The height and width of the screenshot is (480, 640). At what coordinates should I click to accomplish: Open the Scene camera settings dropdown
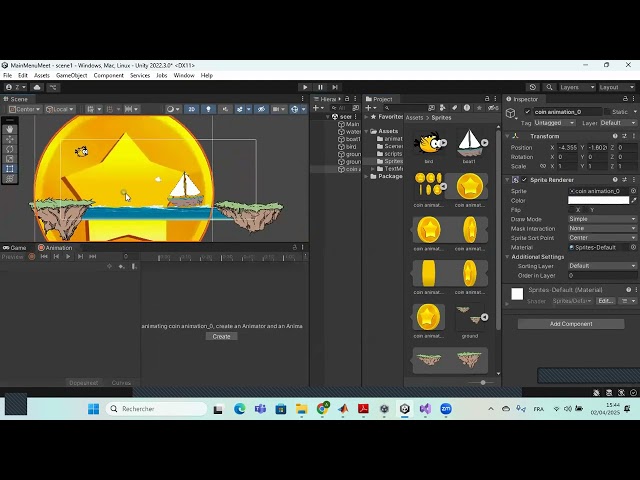pos(279,109)
